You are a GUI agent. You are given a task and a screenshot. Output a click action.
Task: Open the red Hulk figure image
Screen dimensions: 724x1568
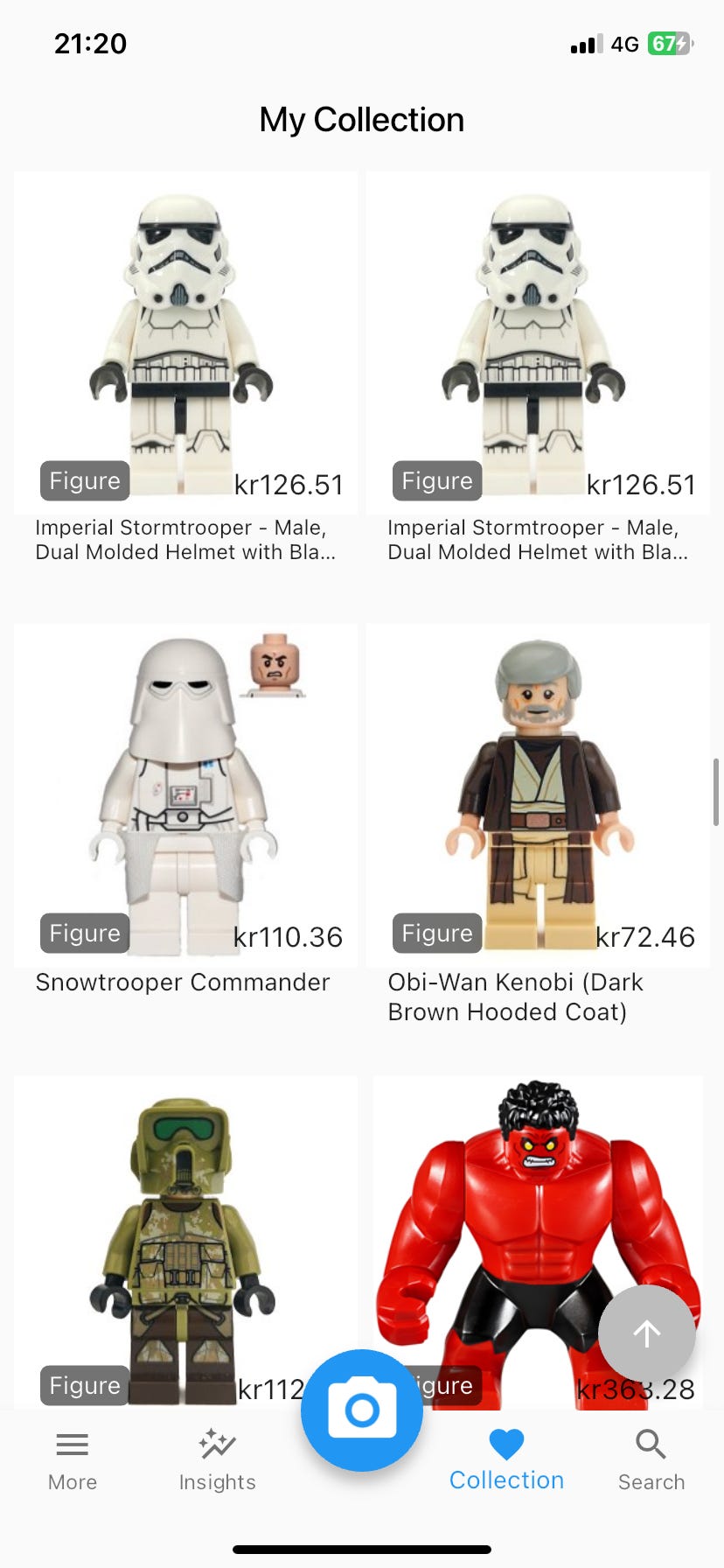[538, 1242]
